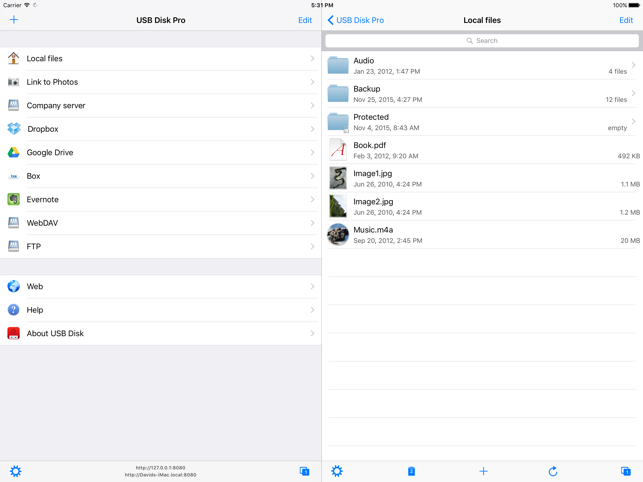Tap the plus icon in the top-left corner
The width and height of the screenshot is (643, 482).
(14, 20)
